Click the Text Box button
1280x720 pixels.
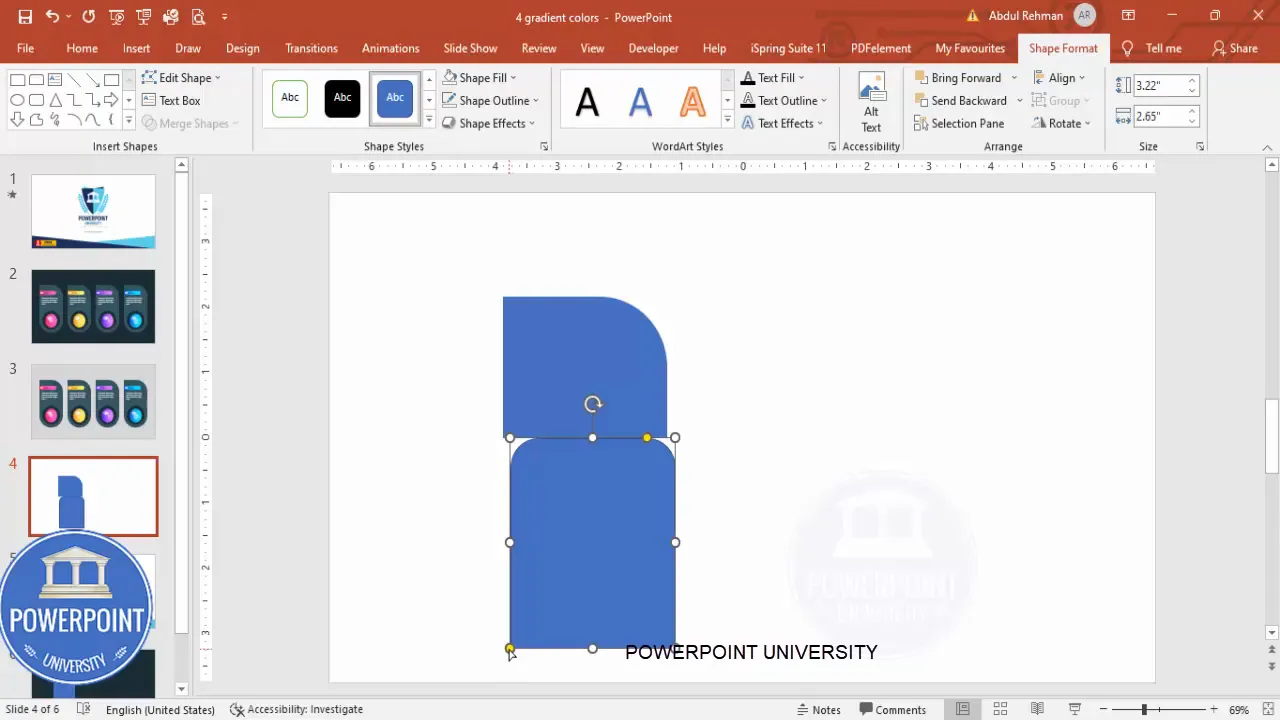click(x=171, y=100)
